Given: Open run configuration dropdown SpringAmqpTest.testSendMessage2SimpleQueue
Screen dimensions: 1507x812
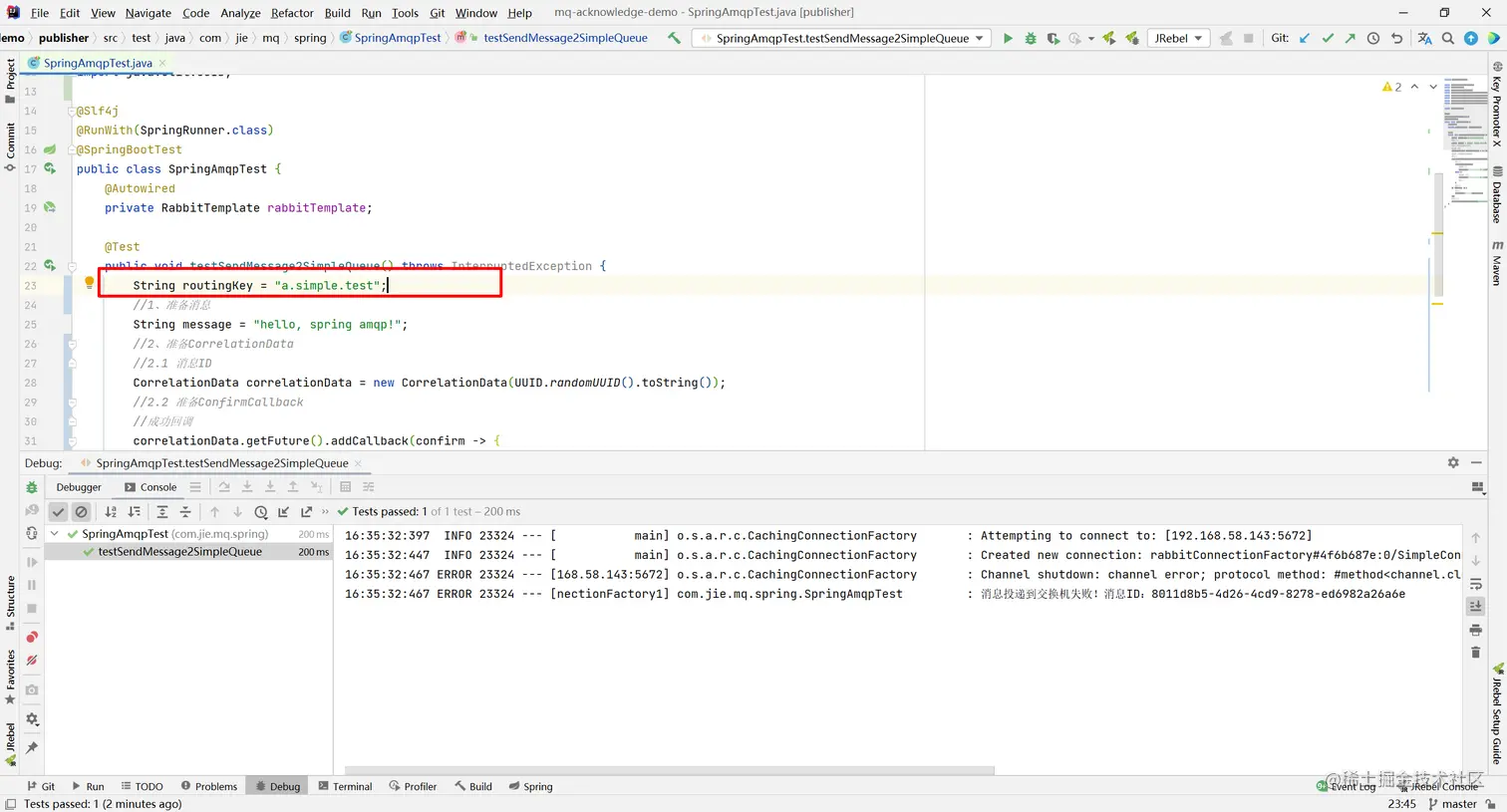Looking at the screenshot, I should pyautogui.click(x=841, y=38).
